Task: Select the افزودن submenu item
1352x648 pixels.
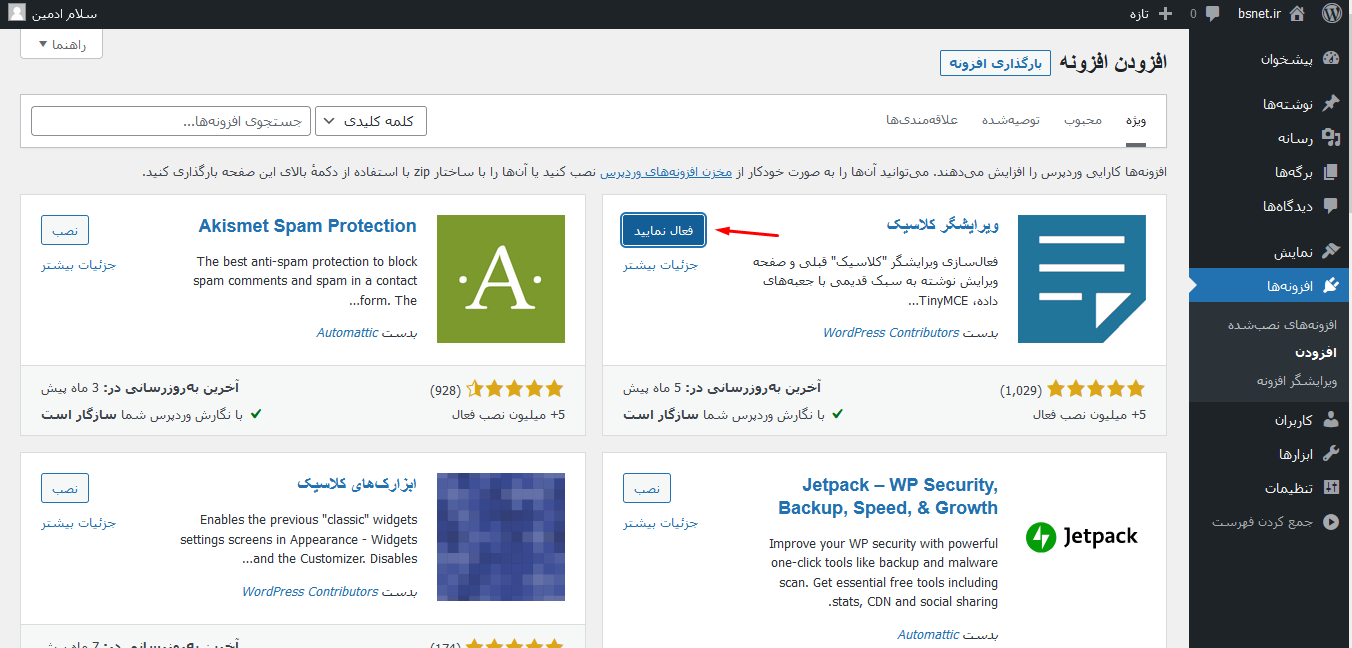Action: click(x=1316, y=353)
